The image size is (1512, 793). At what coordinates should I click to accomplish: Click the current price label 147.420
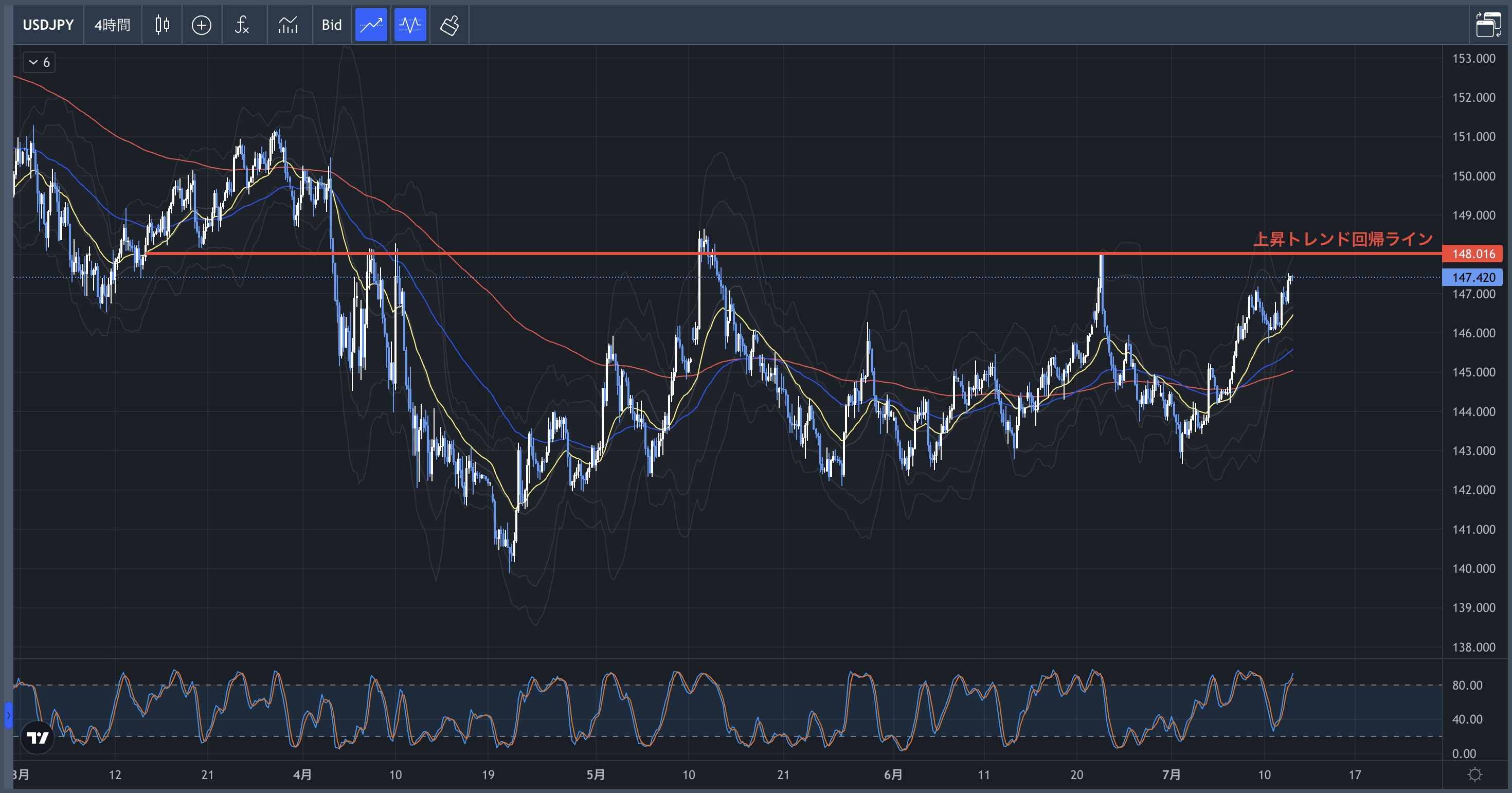coord(1472,278)
